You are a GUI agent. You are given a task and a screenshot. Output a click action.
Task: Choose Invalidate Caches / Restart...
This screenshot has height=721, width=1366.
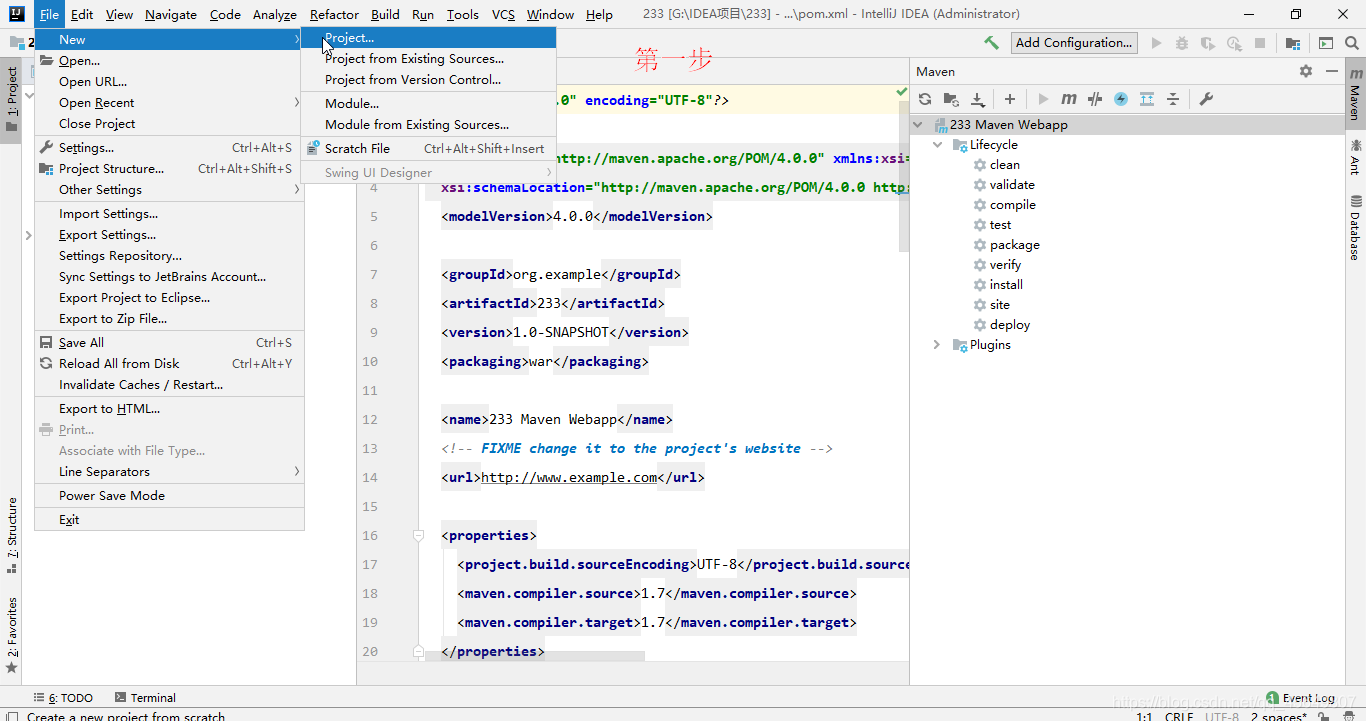click(x=169, y=384)
